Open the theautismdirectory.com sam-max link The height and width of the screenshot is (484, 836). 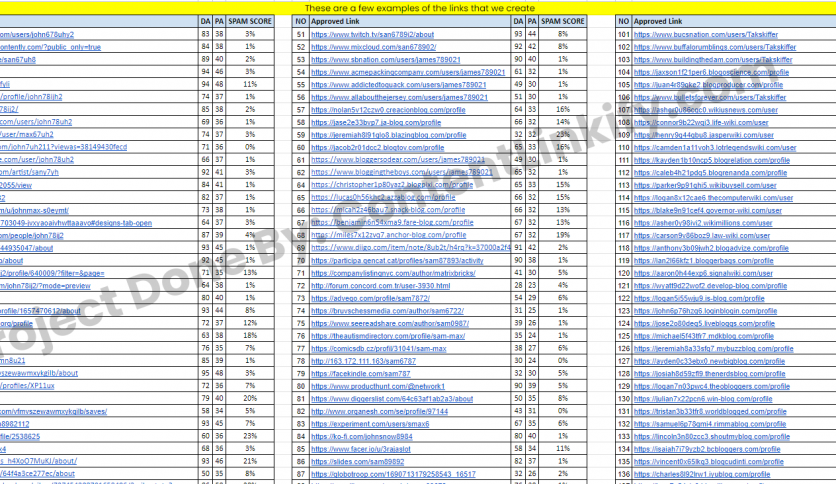pyautogui.click(x=388, y=336)
